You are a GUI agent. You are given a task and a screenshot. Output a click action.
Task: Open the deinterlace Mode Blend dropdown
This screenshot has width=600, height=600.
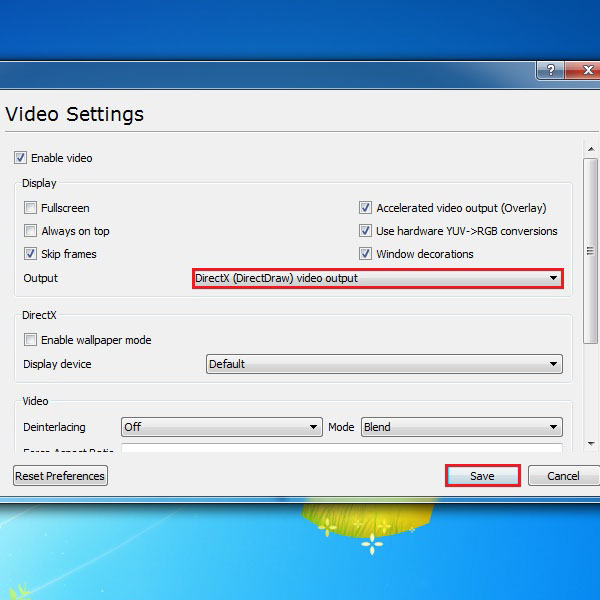[461, 427]
